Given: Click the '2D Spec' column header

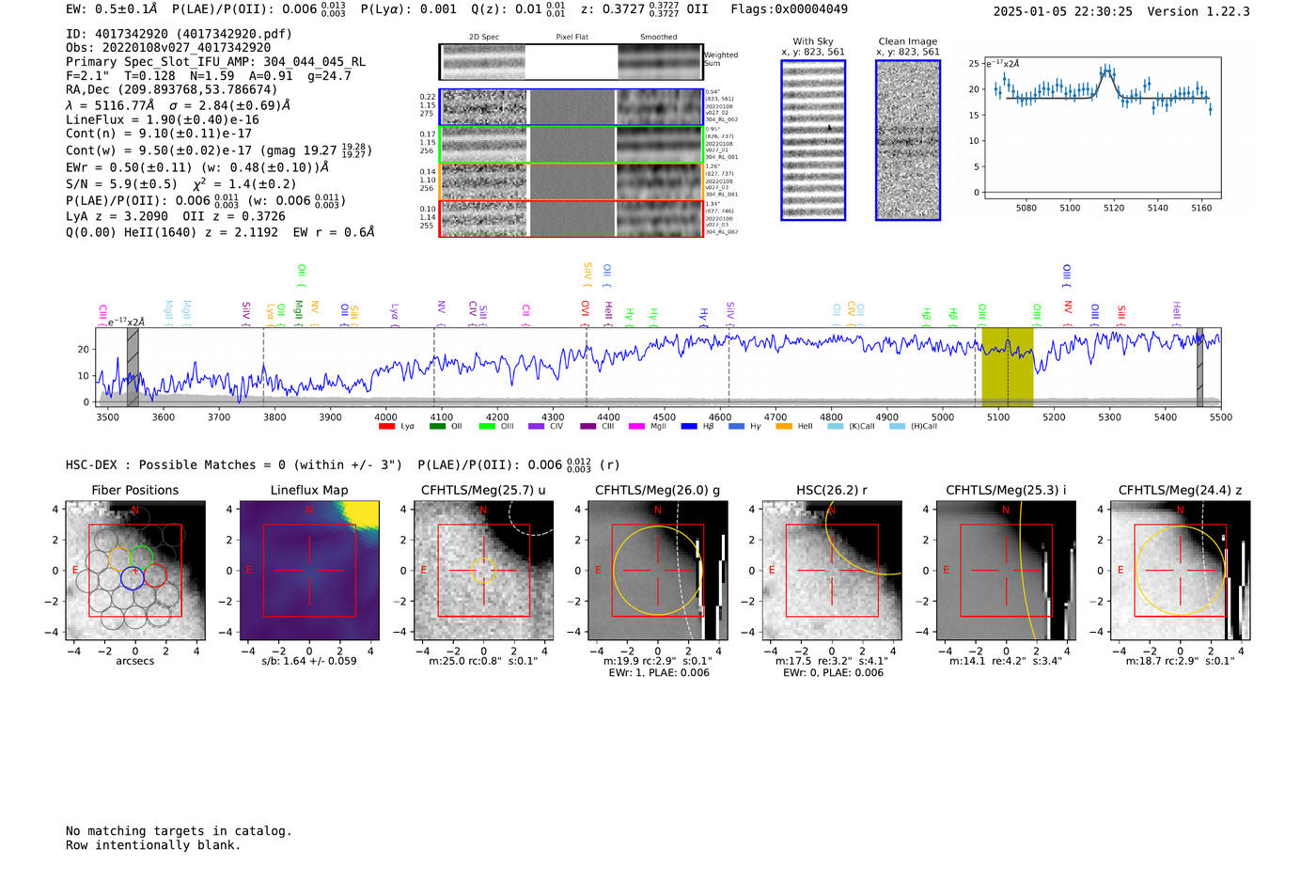Looking at the screenshot, I should click(484, 37).
